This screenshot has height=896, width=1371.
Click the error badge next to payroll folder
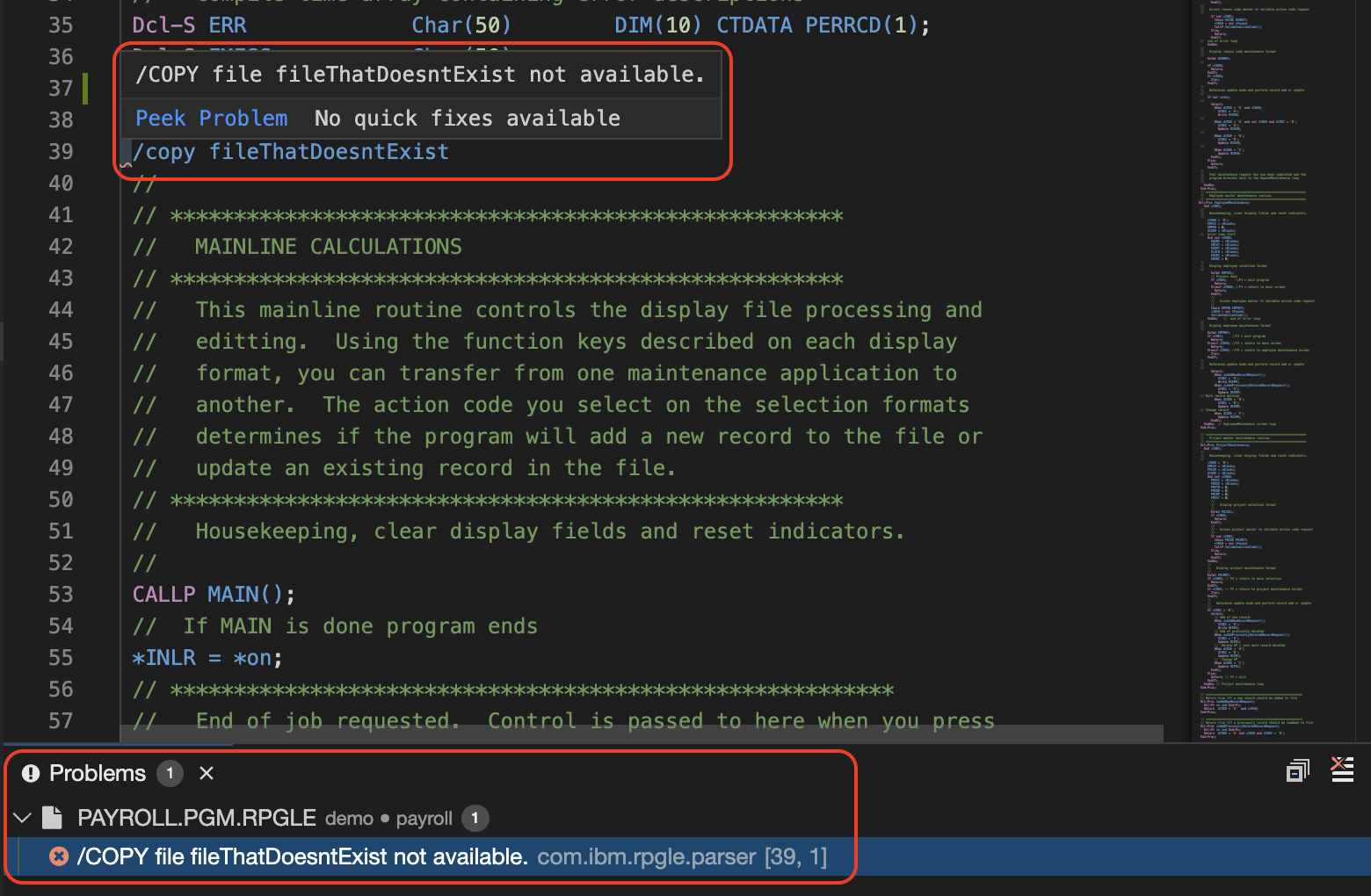tap(475, 819)
